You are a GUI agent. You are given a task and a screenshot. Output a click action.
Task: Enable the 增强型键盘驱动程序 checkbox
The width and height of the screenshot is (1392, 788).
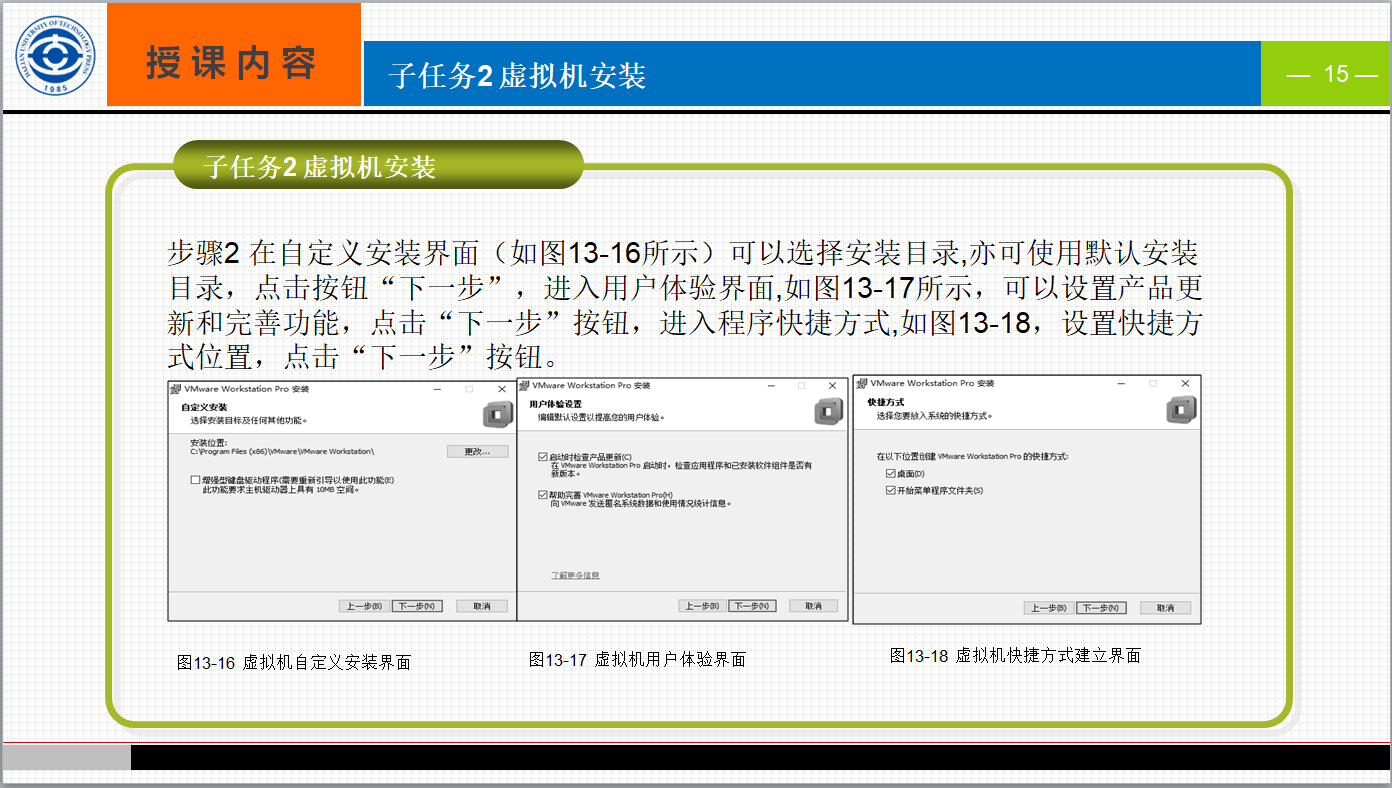coord(195,480)
